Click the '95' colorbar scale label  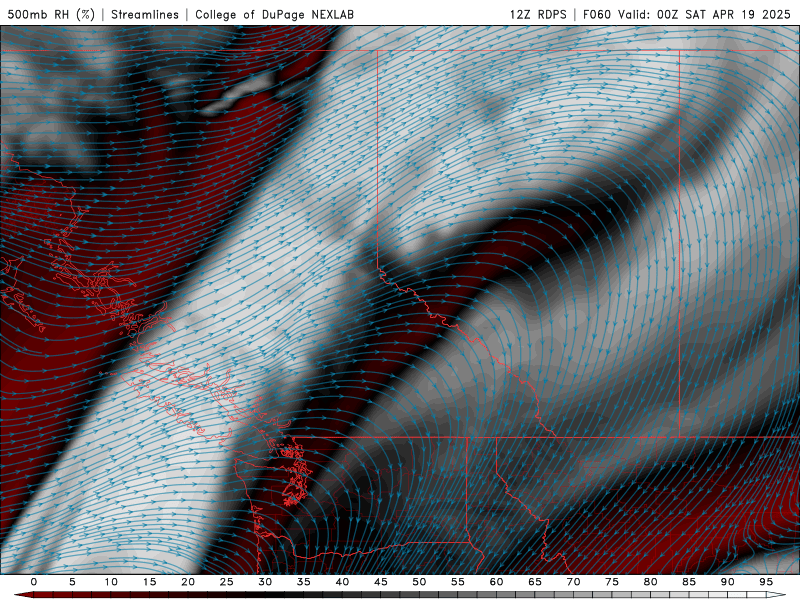(766, 582)
